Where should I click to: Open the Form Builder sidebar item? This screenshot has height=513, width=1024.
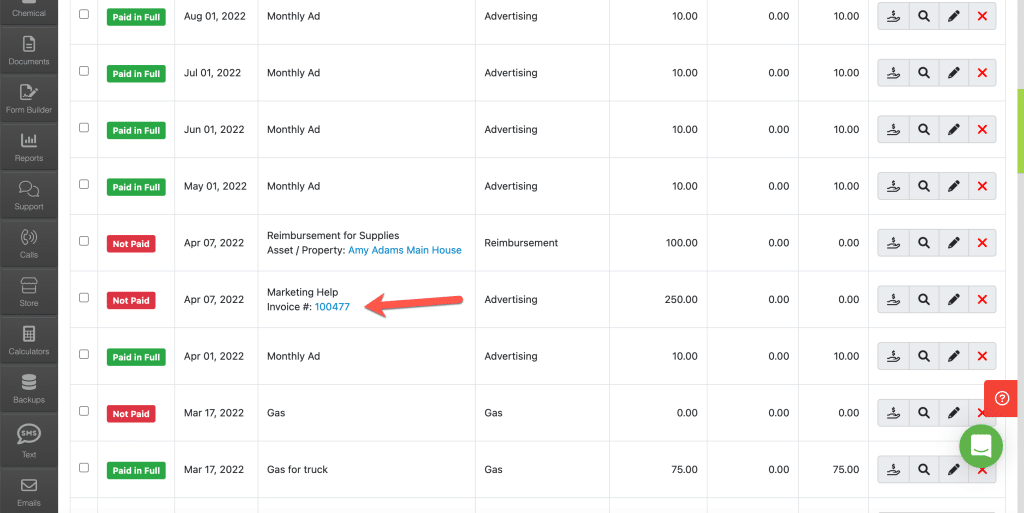[29, 99]
